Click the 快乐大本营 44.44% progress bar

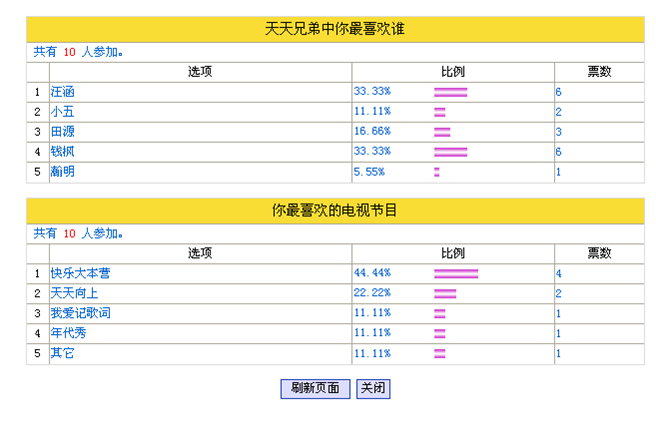pyautogui.click(x=456, y=273)
